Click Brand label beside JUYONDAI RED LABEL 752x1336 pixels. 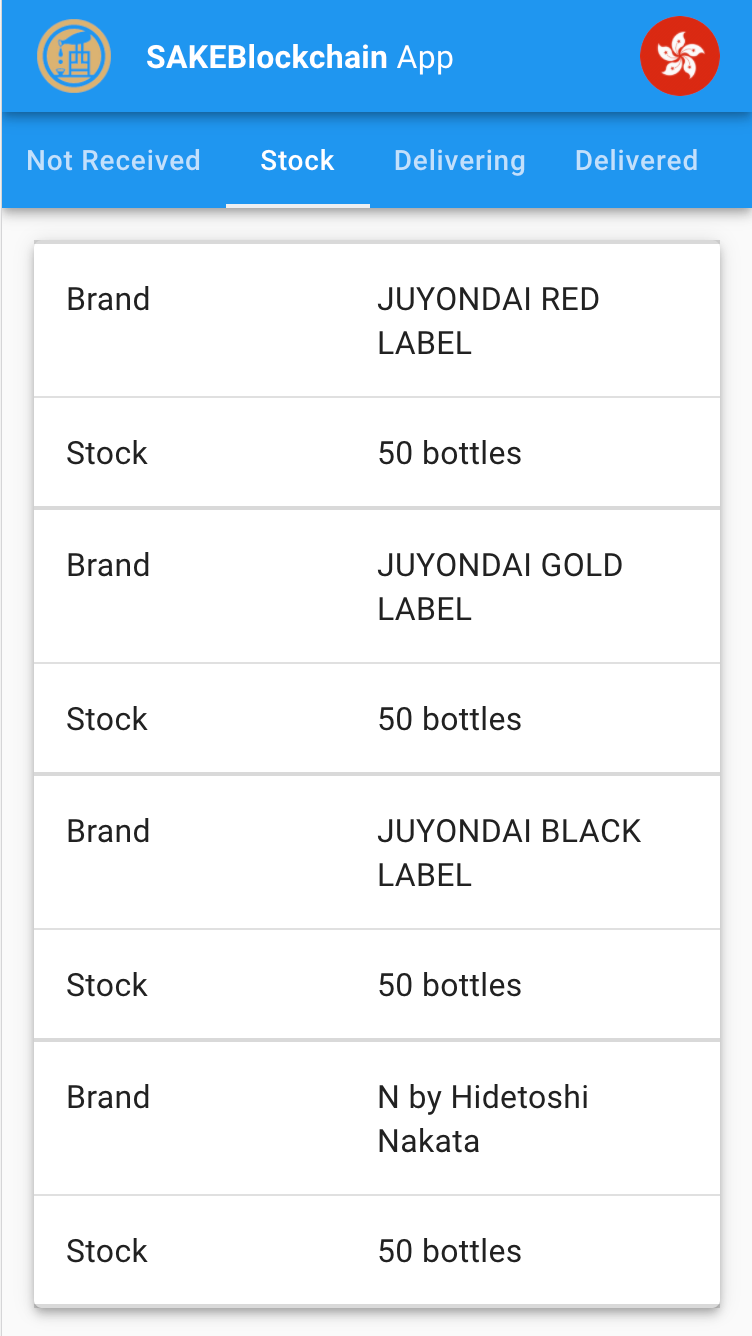[x=108, y=299]
